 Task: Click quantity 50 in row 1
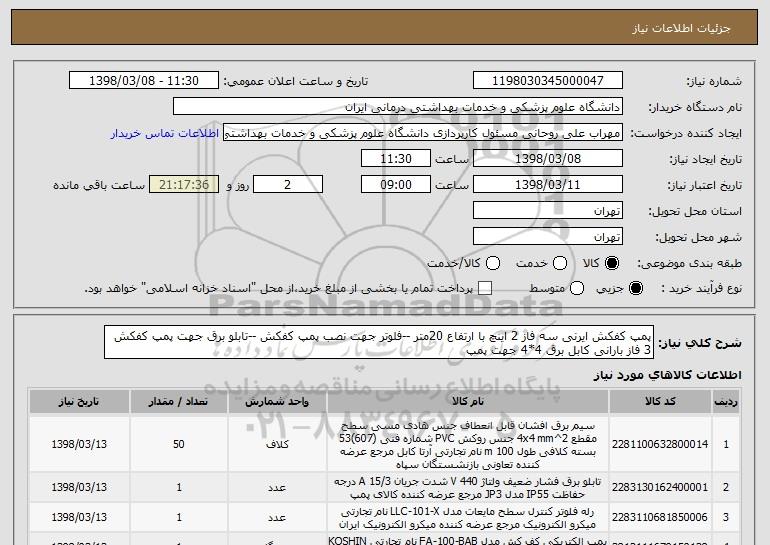click(x=179, y=444)
